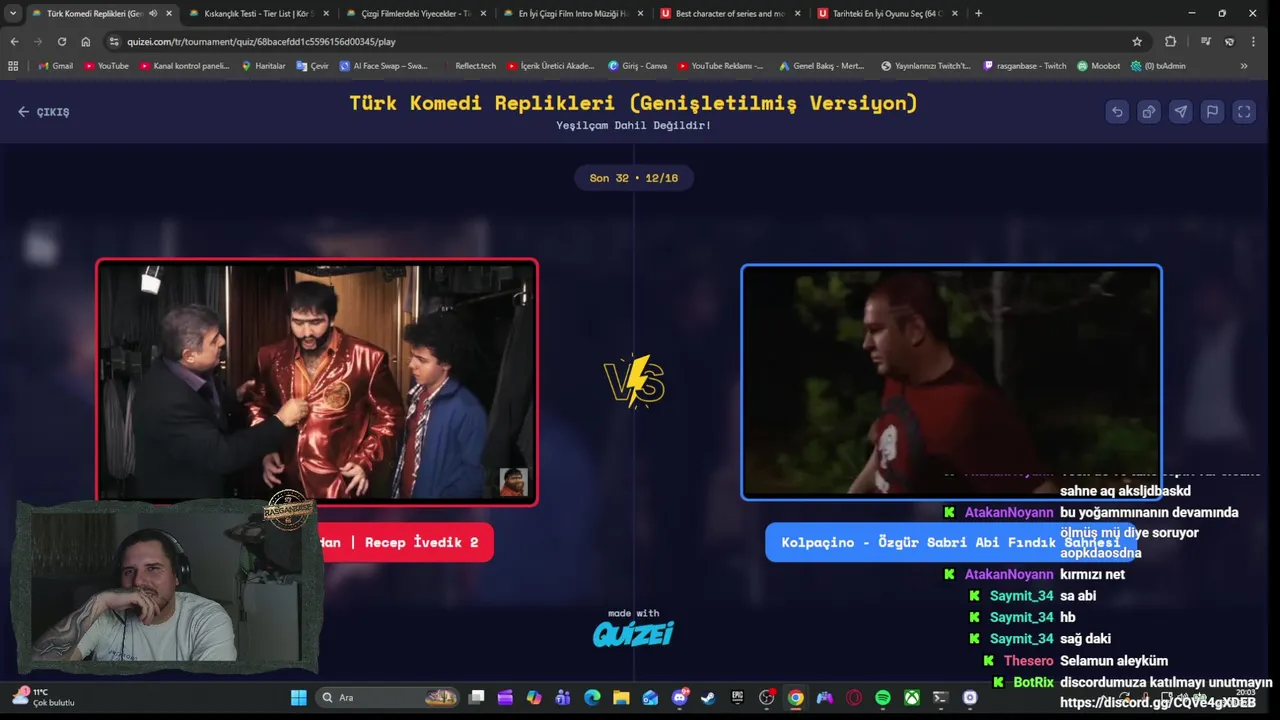The width and height of the screenshot is (1280, 720).
Task: Close the Kıskançlık Testi tab
Action: tap(326, 13)
